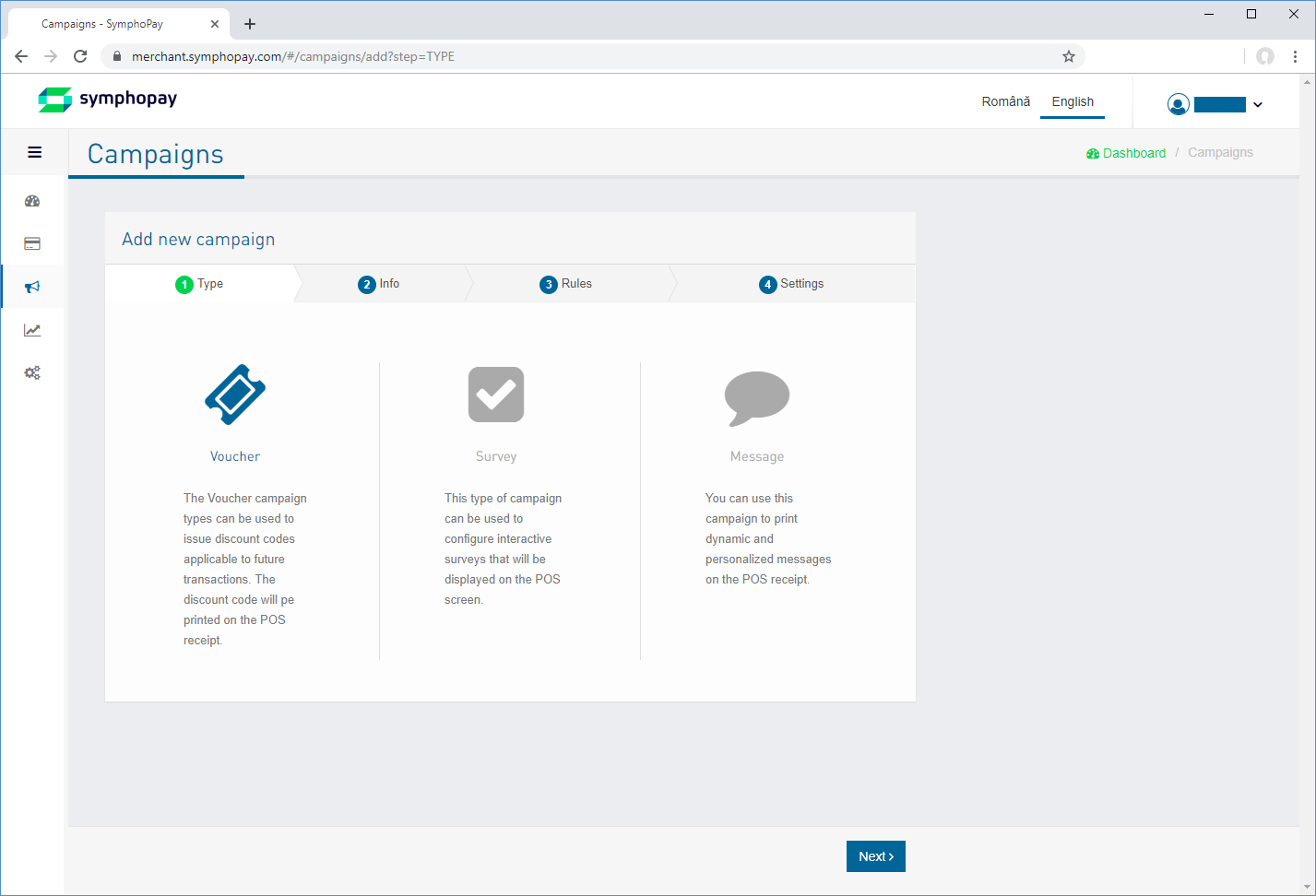Screen dimensions: 1316x896
Task: Jump to step 3 Rules
Action: pyautogui.click(x=566, y=284)
